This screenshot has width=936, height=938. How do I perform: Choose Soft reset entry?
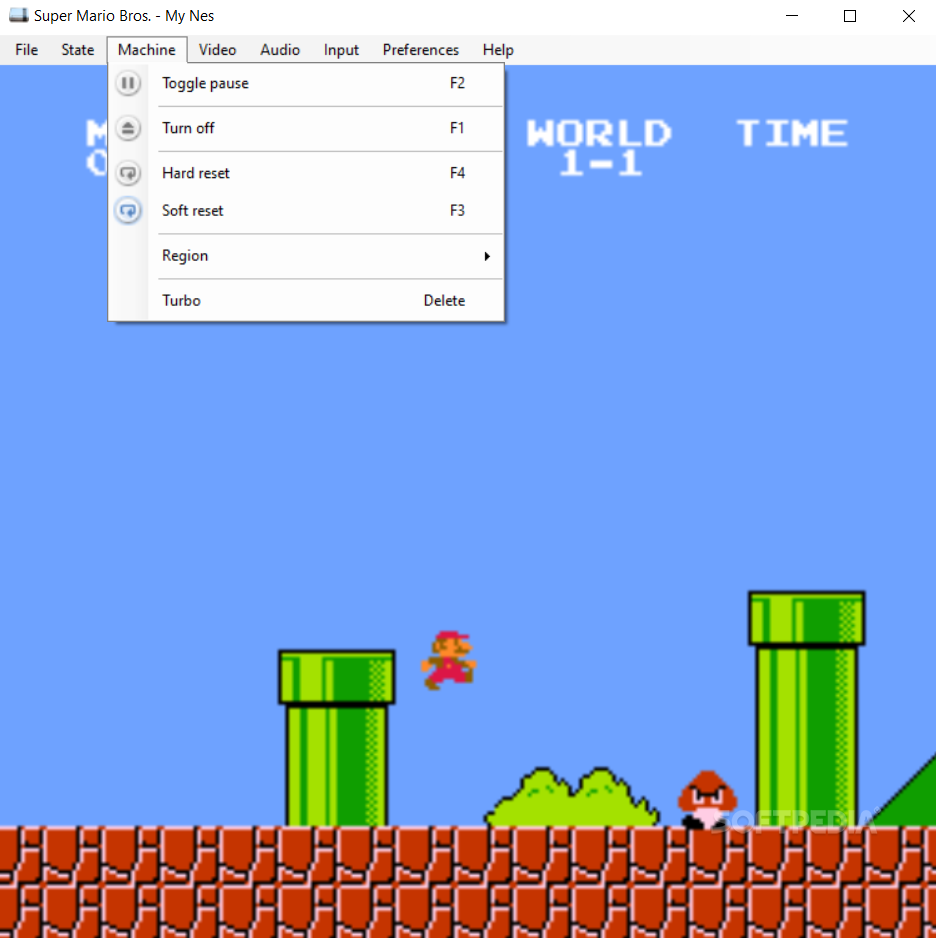[306, 211]
